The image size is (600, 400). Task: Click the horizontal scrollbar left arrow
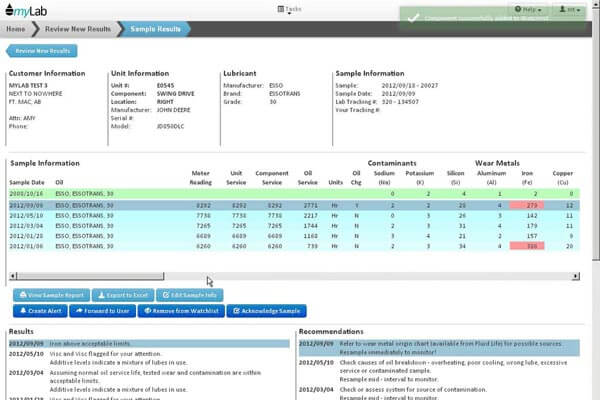12,275
